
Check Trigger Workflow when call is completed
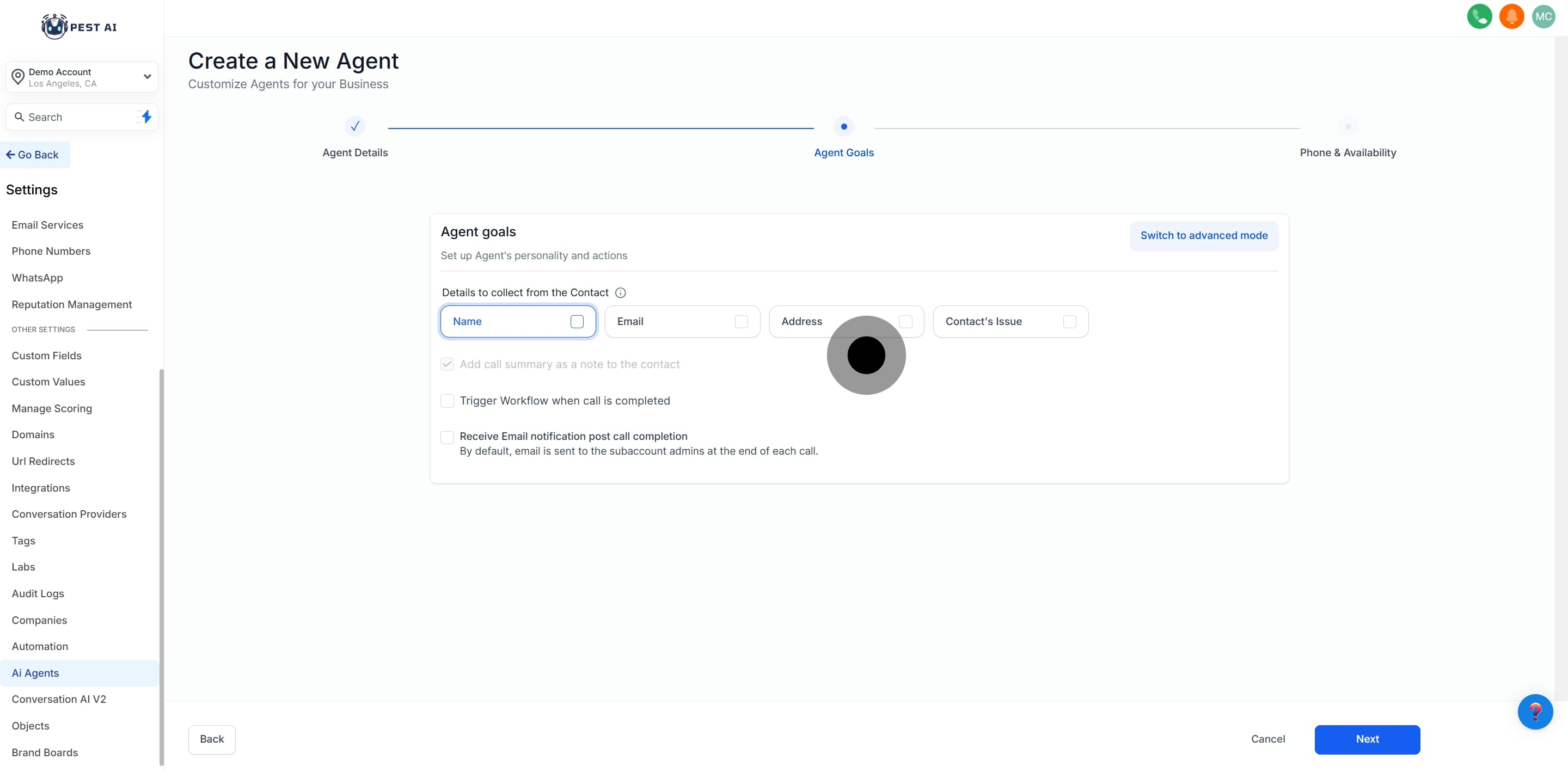point(448,401)
